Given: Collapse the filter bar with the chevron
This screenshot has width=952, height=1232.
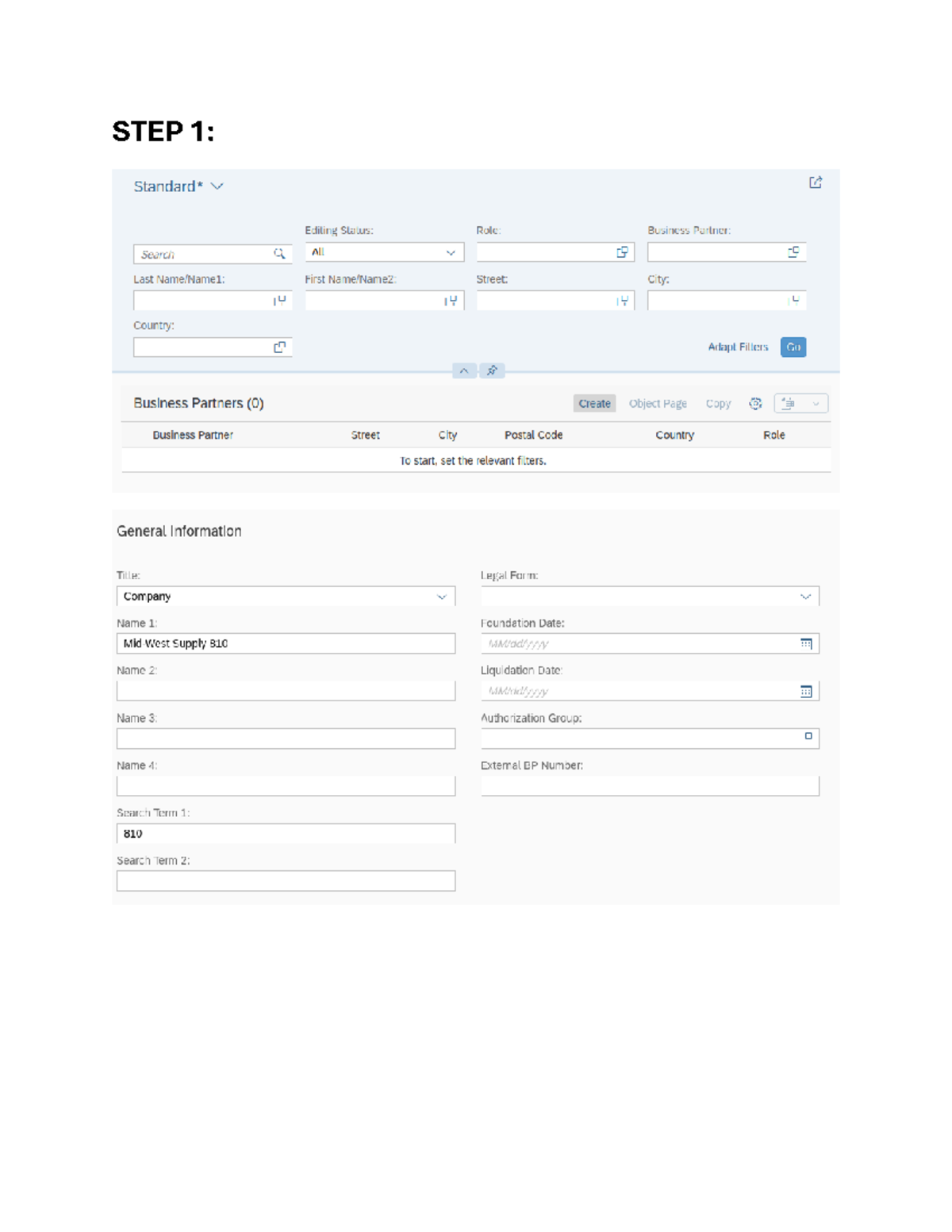Looking at the screenshot, I should coord(465,370).
